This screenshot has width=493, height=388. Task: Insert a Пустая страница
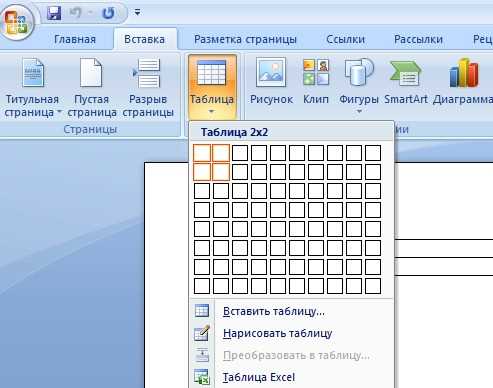pyautogui.click(x=92, y=88)
